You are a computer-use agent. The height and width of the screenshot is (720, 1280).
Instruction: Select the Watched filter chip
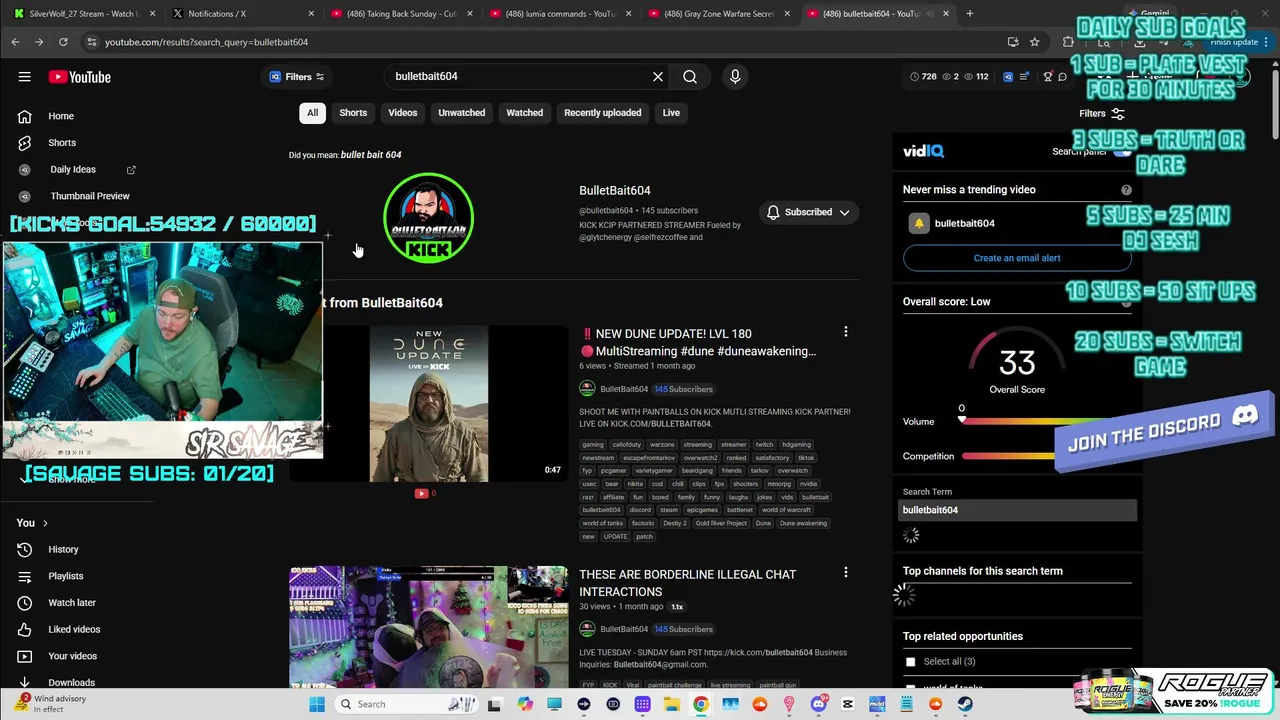525,113
